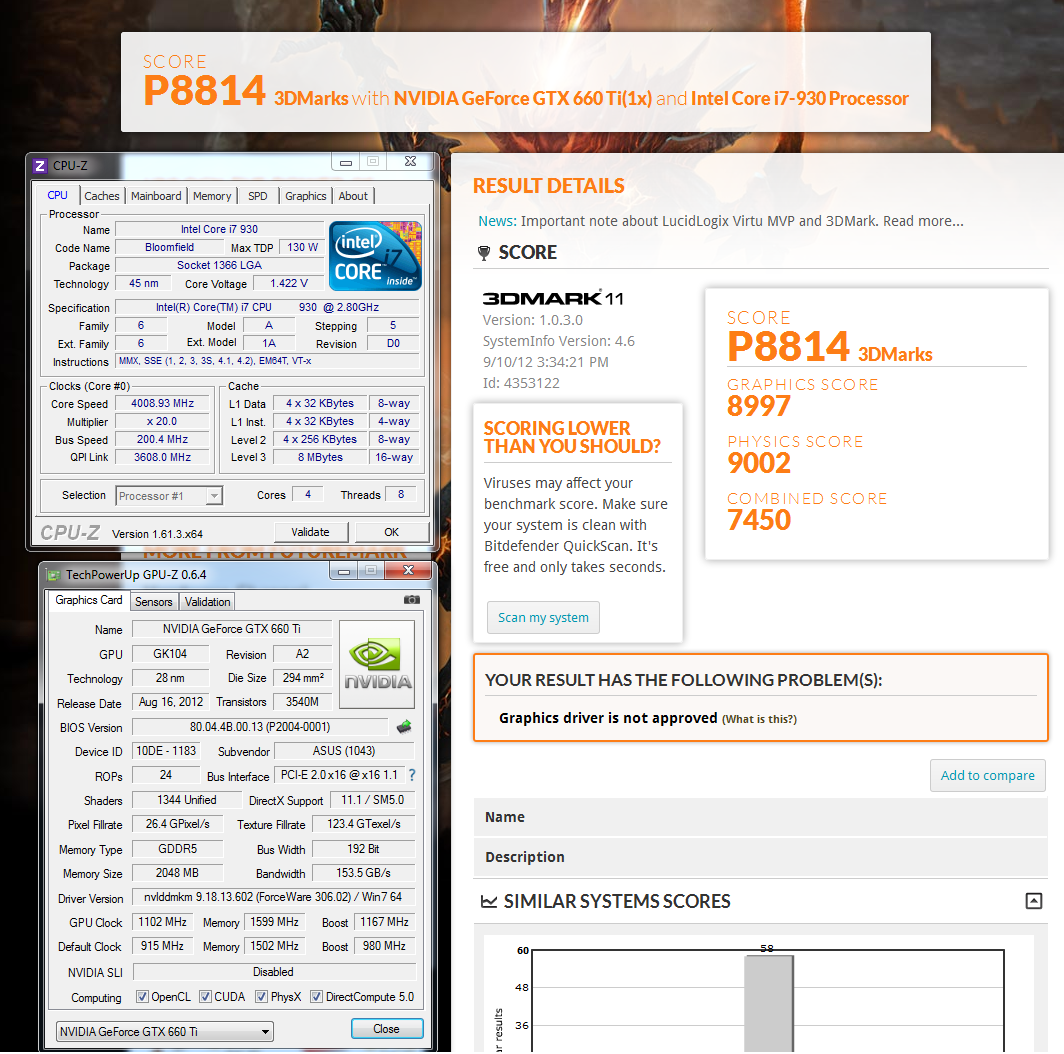The height and width of the screenshot is (1054, 1064).
Task: Click the CPU-Z title bar Z logo icon
Action: click(38, 165)
